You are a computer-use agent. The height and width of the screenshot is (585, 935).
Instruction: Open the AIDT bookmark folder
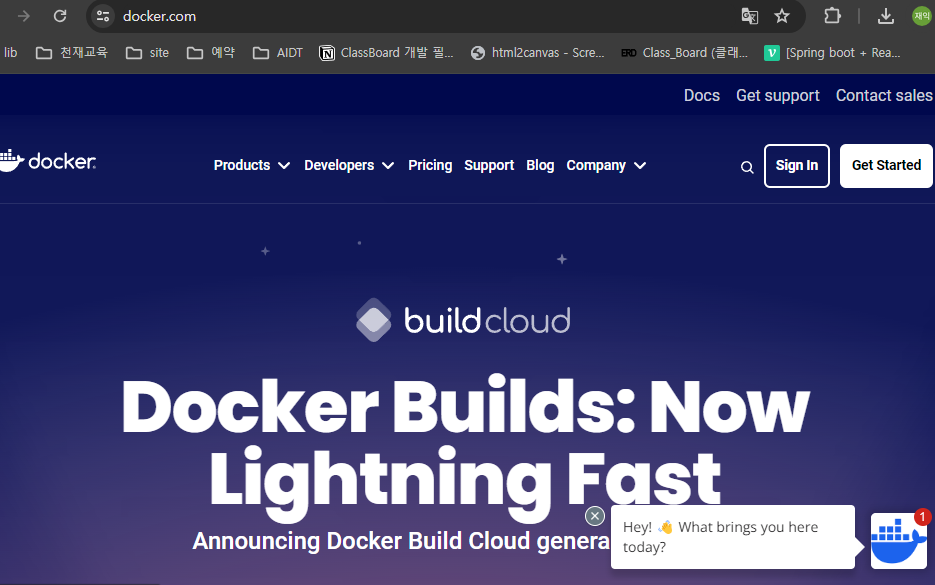(278, 52)
